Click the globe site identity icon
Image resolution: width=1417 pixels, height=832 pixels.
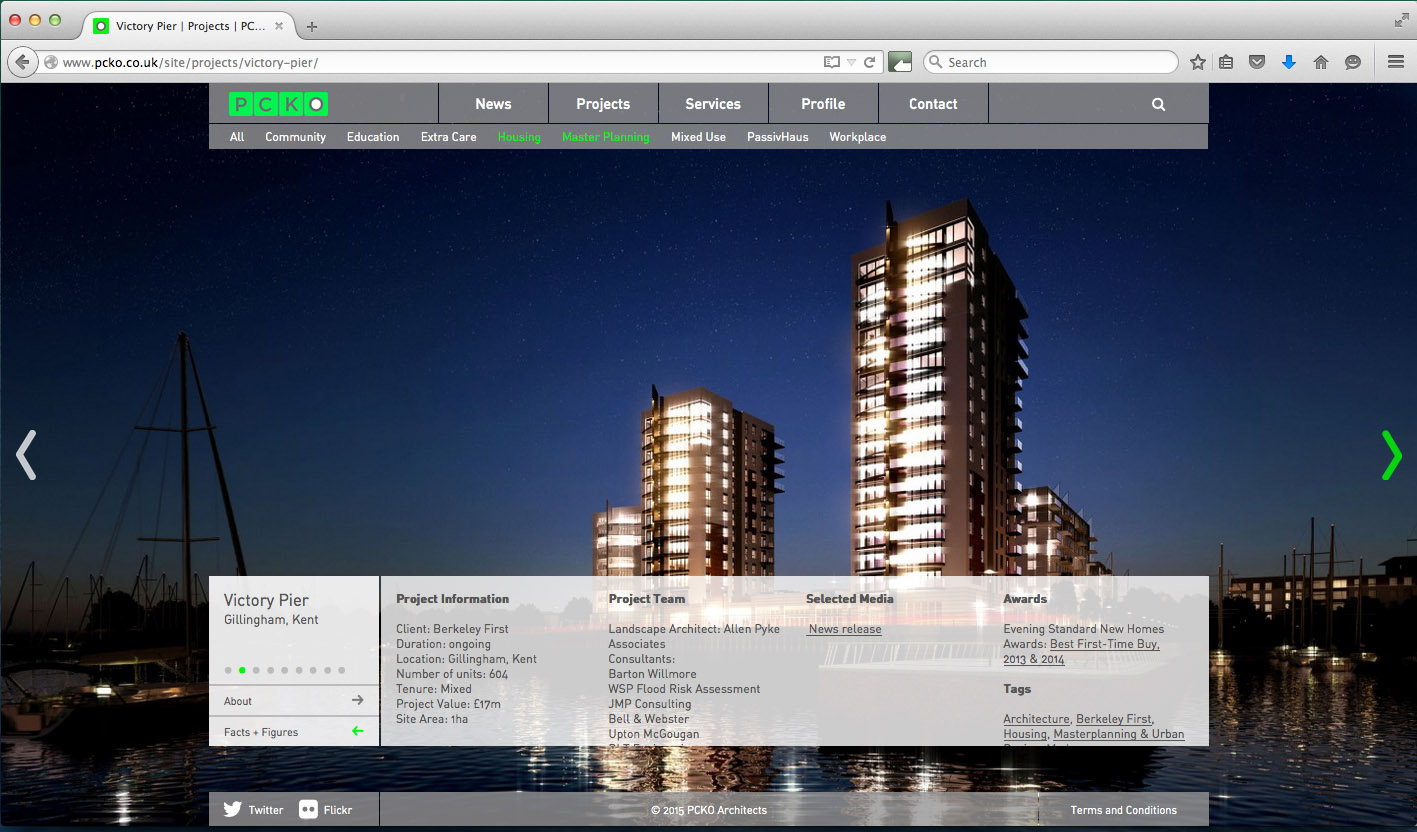pyautogui.click(x=52, y=63)
